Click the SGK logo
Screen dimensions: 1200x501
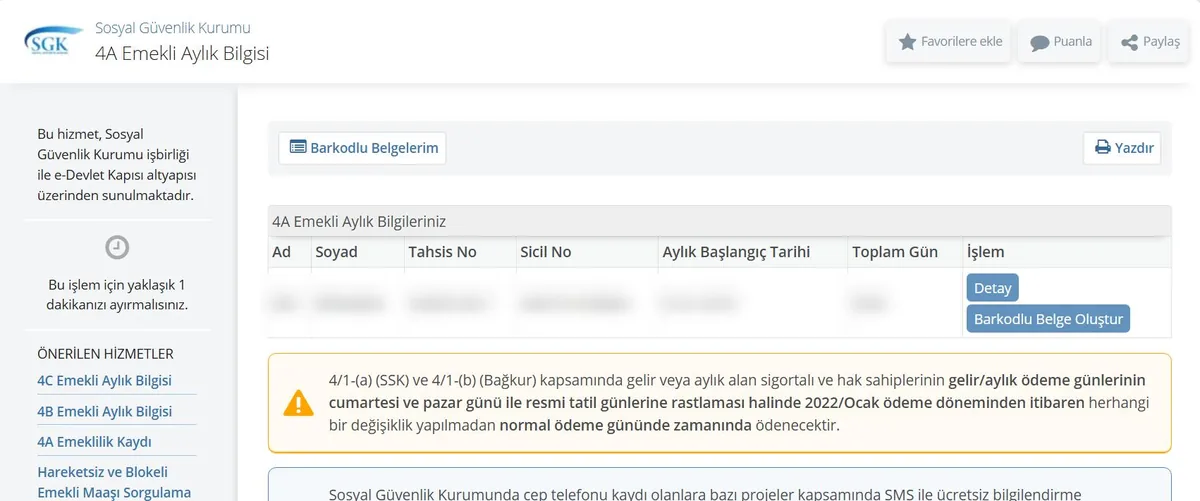[x=53, y=41]
